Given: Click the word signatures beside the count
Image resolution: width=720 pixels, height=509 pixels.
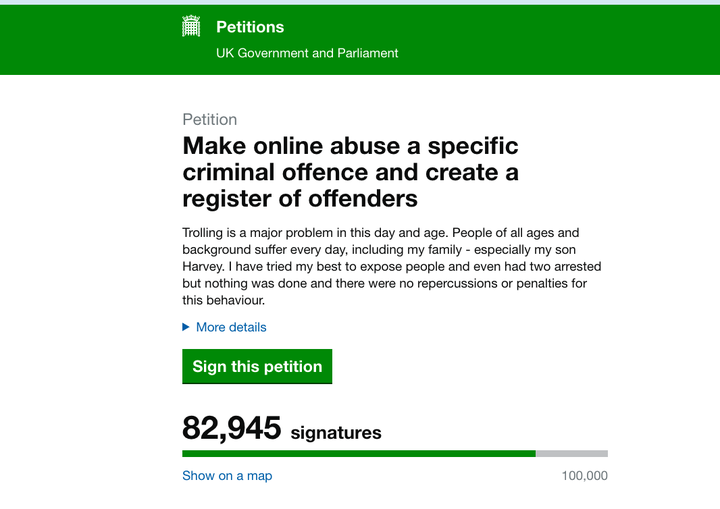Looking at the screenshot, I should click(336, 433).
